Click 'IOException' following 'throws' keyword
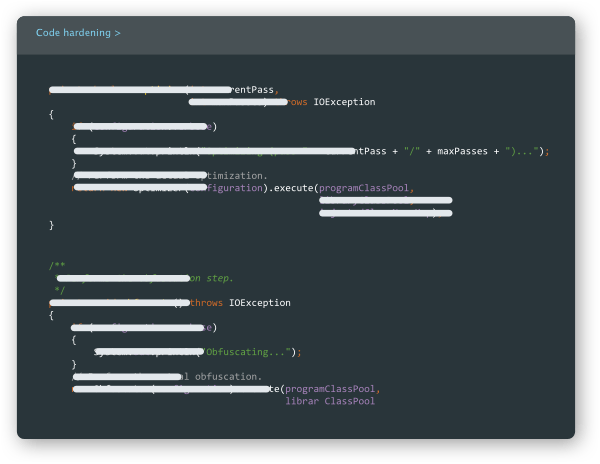This screenshot has height=464, width=600. pos(260,303)
